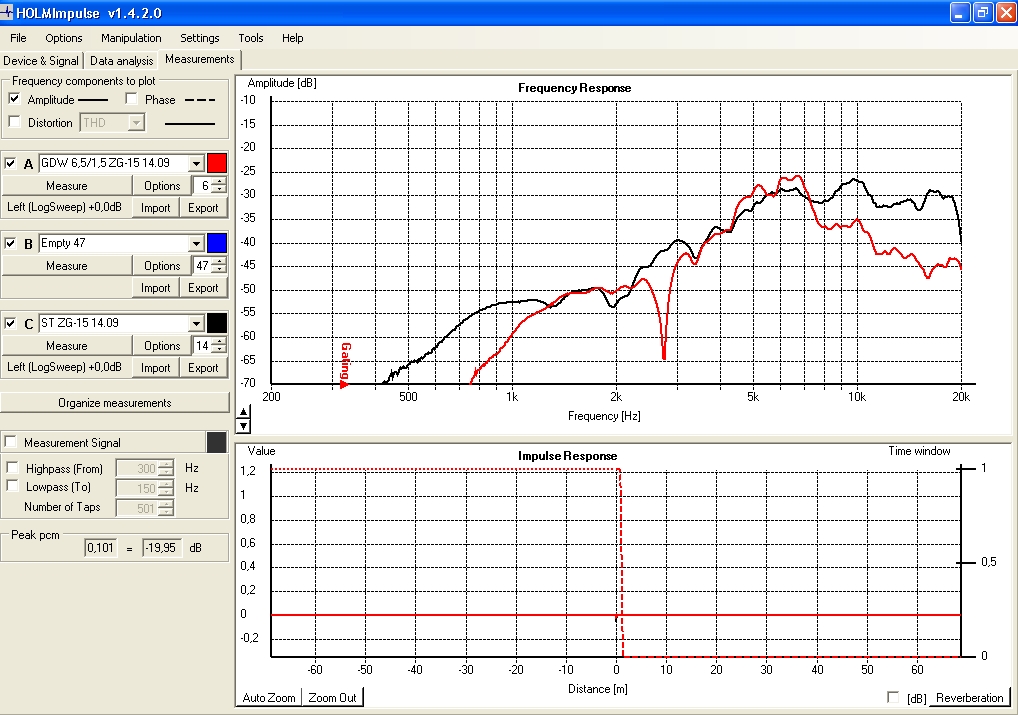This screenshot has height=715, width=1018.
Task: Click Measure for slot A
Action: (x=66, y=186)
